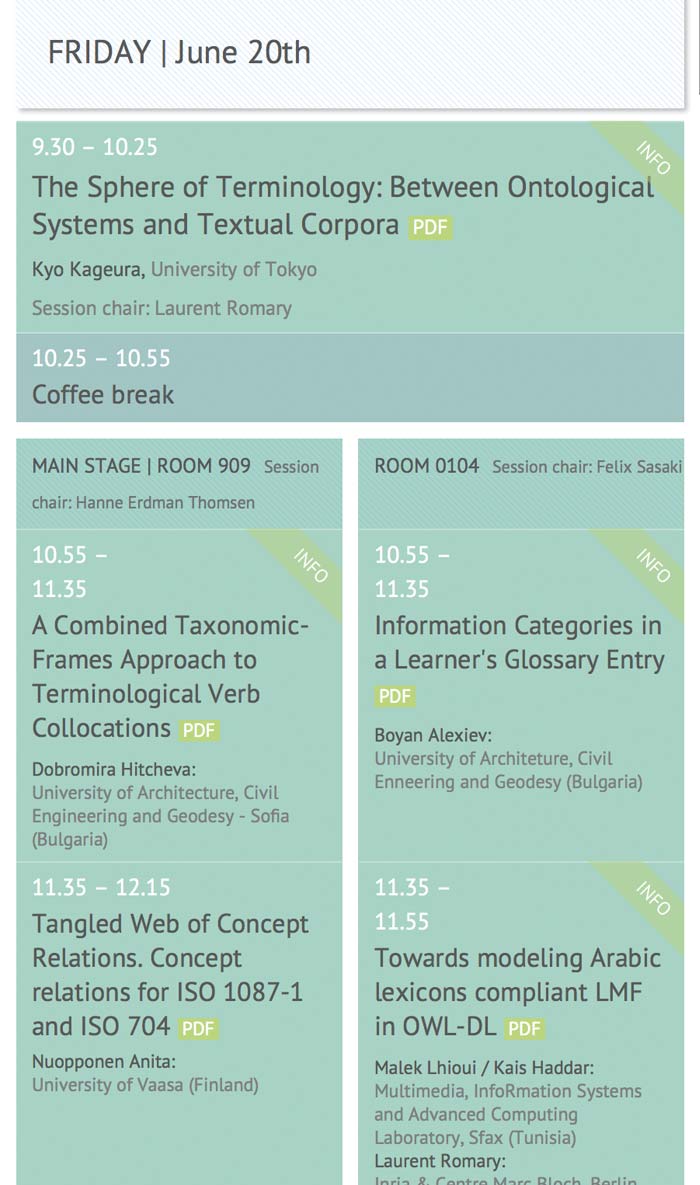Download PDF next to 'in OWL-DL'
The height and width of the screenshot is (1185, 700).
point(524,1028)
